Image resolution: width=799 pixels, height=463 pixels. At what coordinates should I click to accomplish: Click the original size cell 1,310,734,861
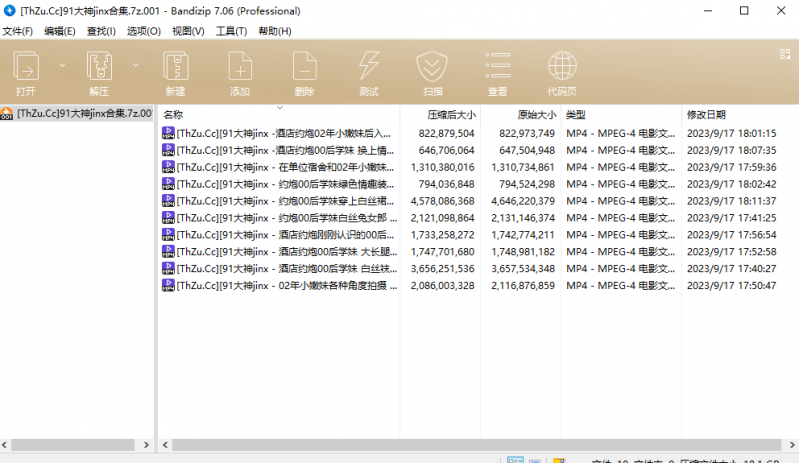(523, 167)
